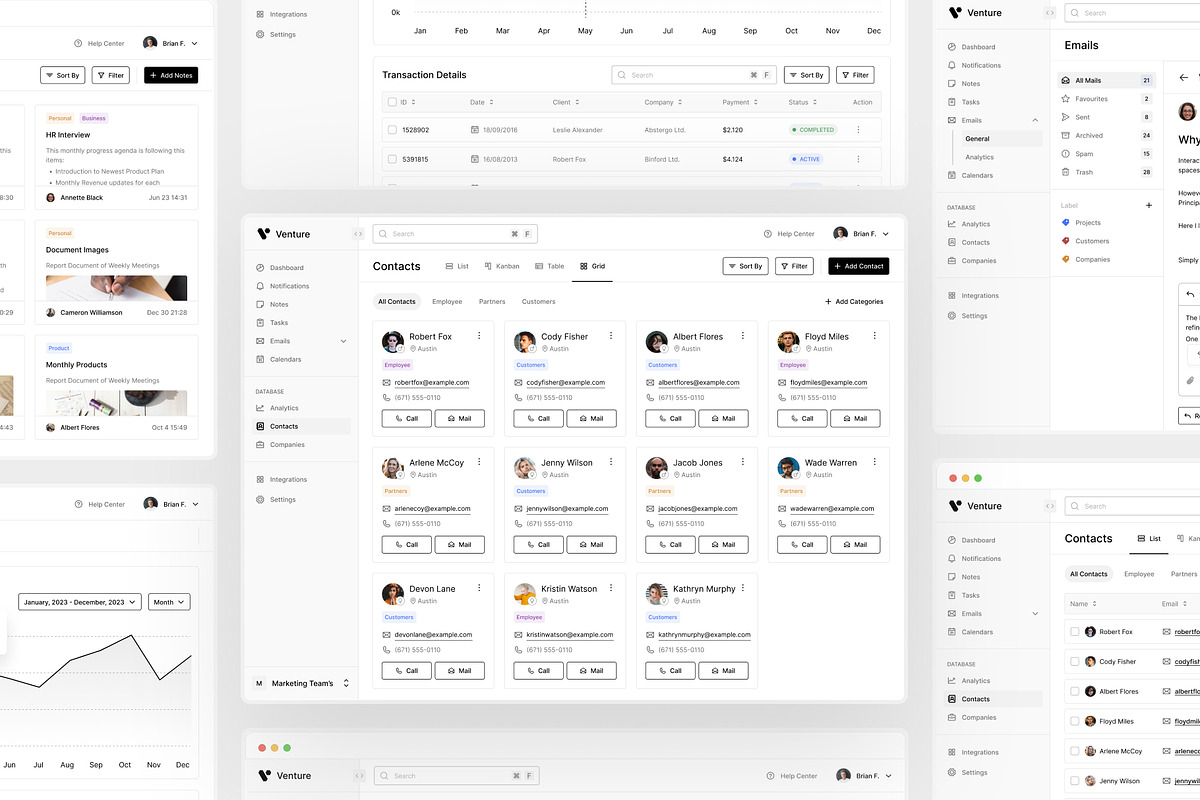Open Filter in Transaction Details panel

pyautogui.click(x=856, y=75)
